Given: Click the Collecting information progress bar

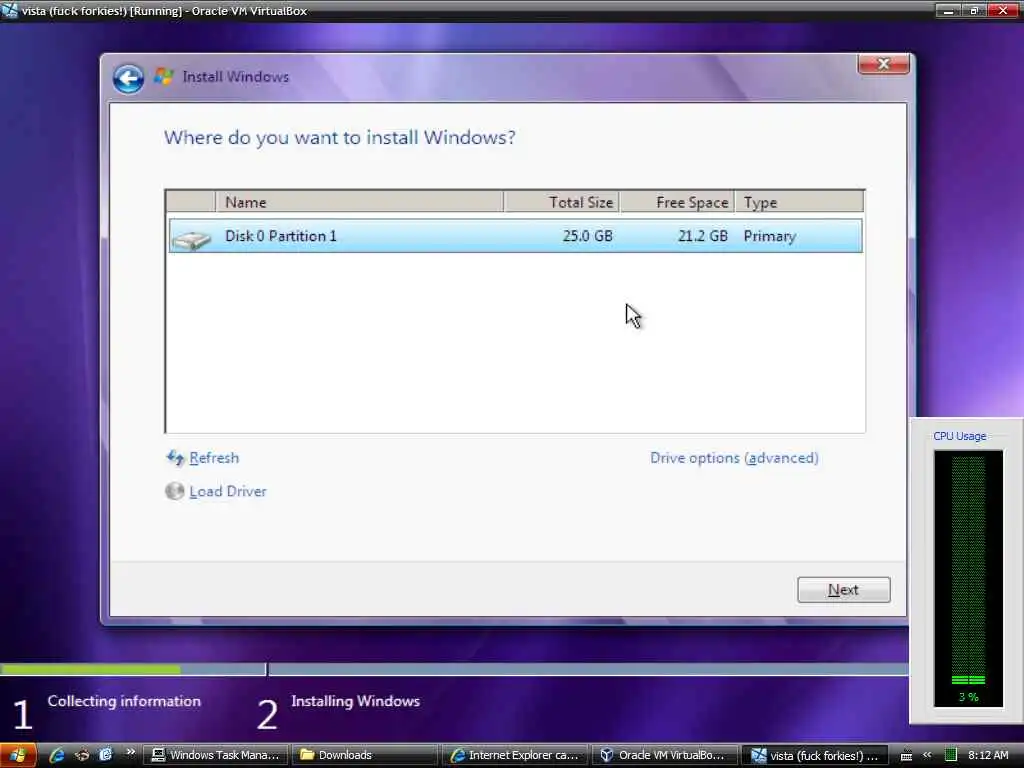Looking at the screenshot, I should [133, 669].
